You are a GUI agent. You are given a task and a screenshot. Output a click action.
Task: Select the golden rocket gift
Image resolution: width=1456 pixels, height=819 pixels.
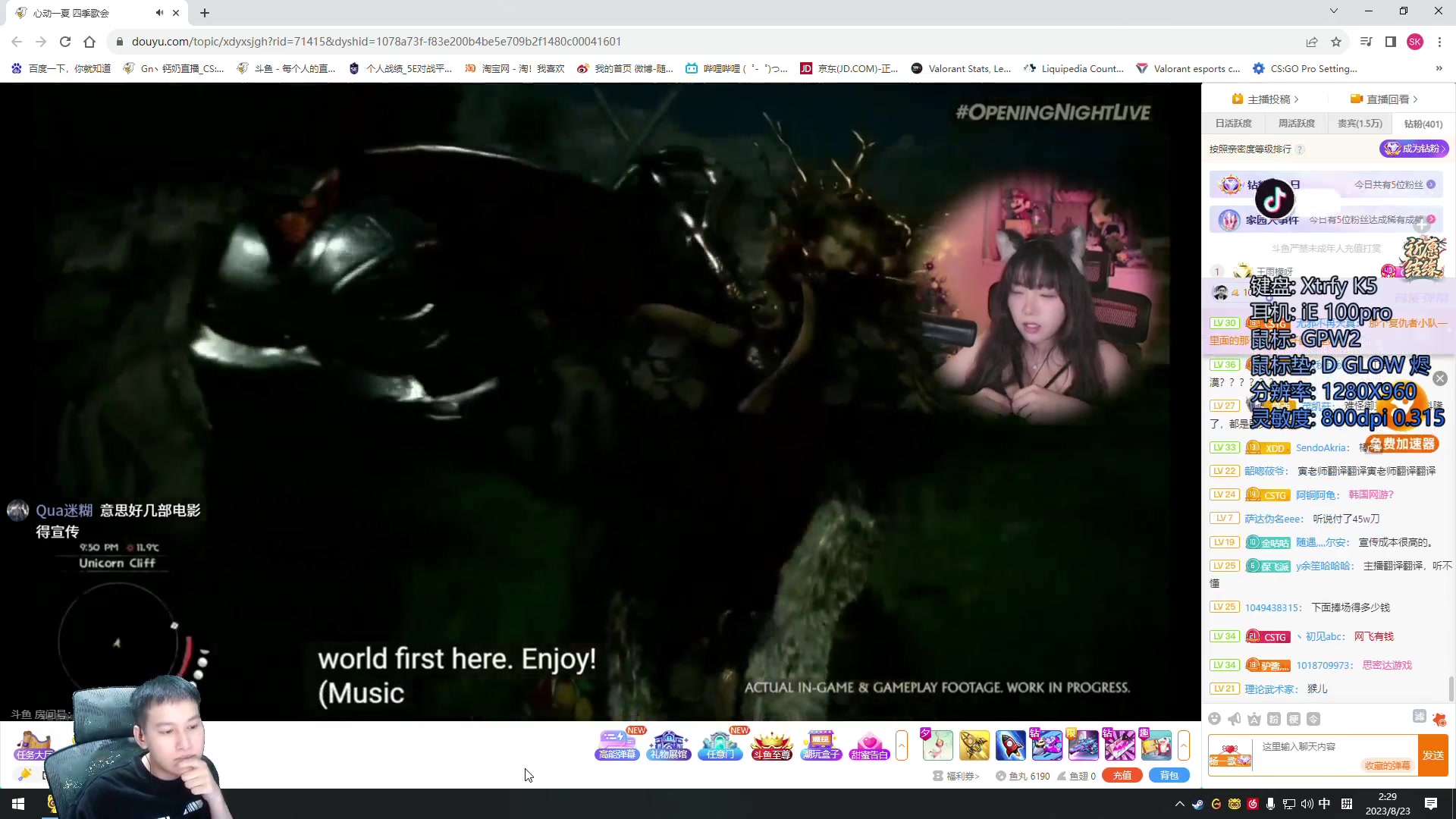[974, 745]
